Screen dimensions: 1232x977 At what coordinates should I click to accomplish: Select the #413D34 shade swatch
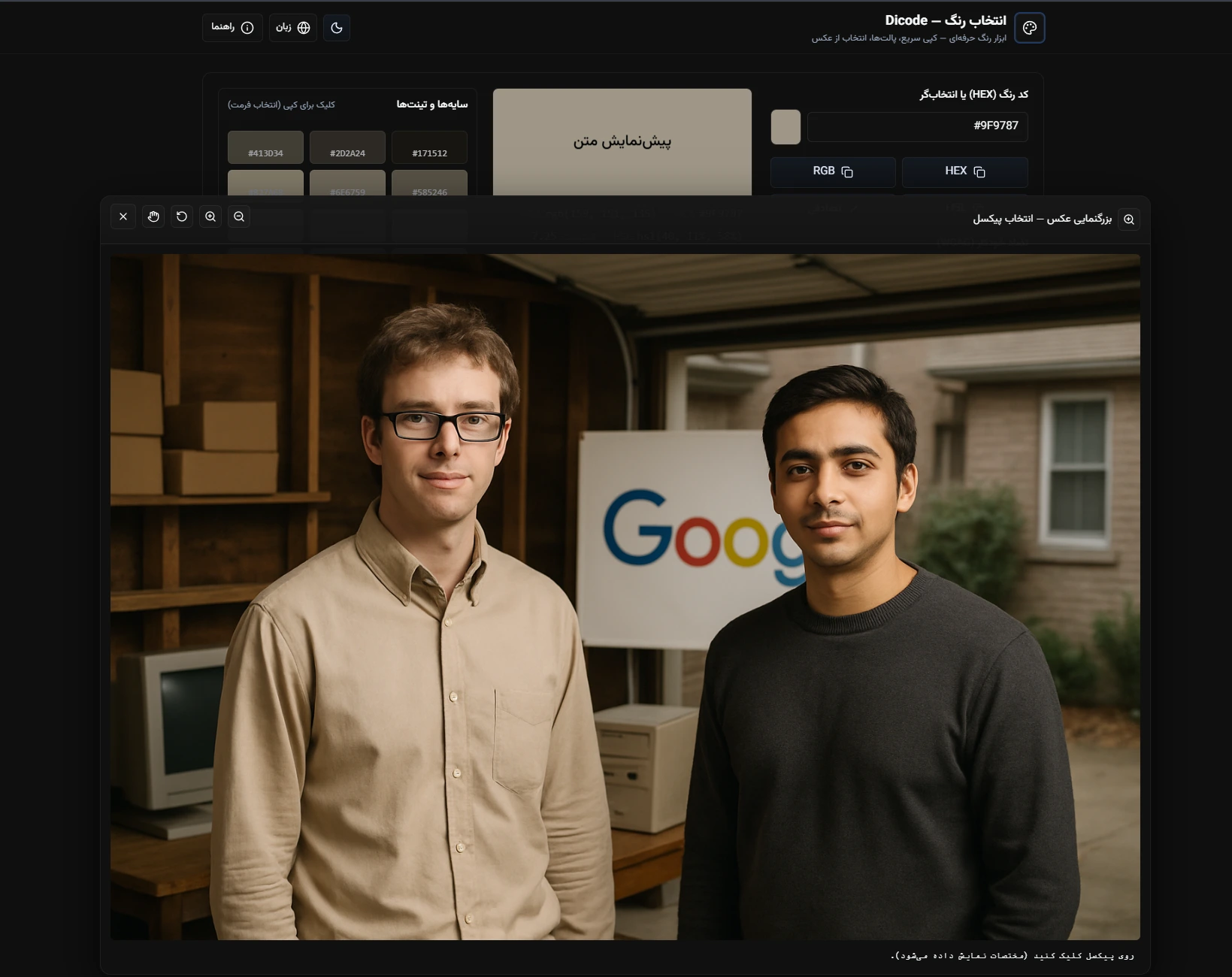click(265, 147)
